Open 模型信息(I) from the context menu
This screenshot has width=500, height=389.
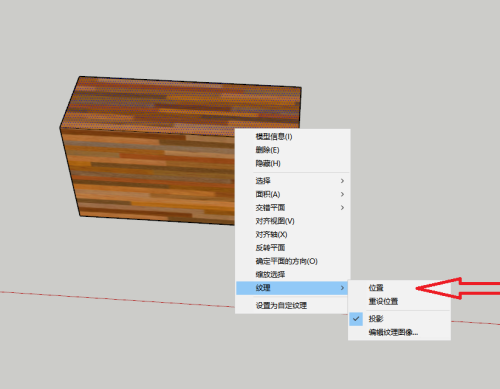tap(293, 137)
